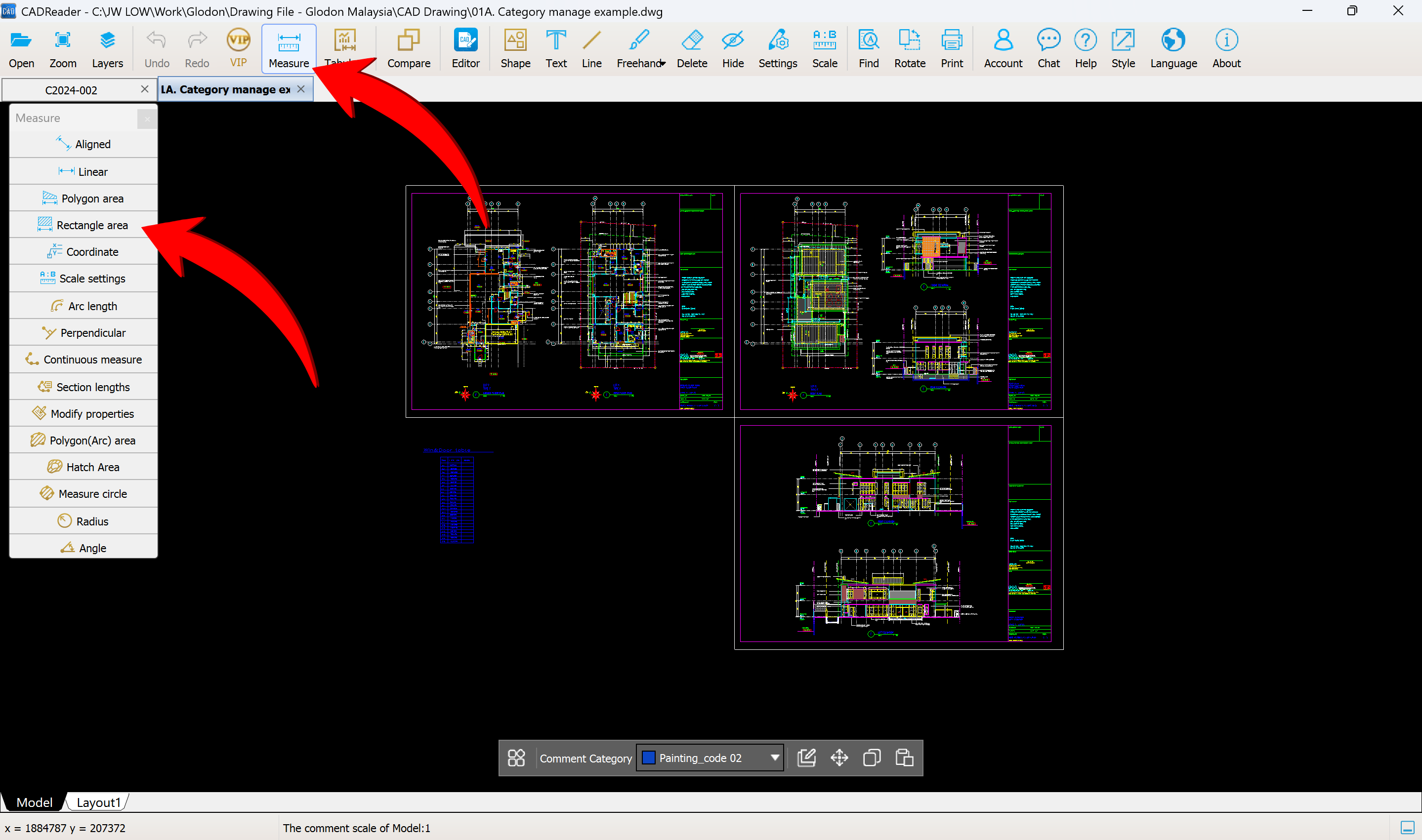Viewport: 1422px width, 840px height.
Task: Choose Aligned measurement
Action: tap(83, 144)
